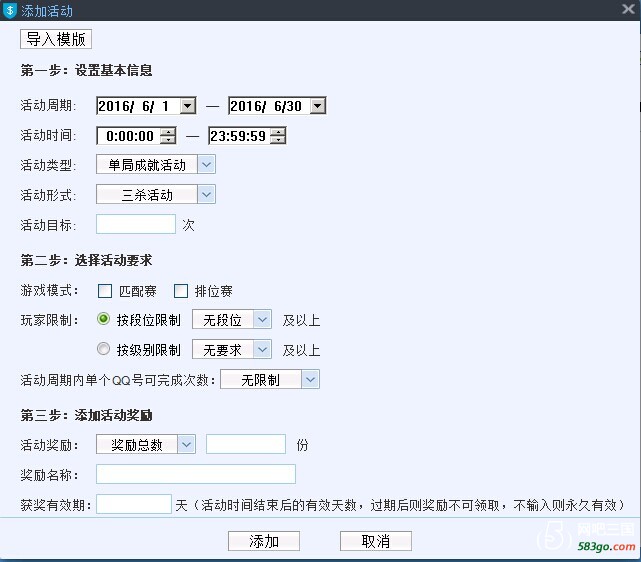Click the 导入模版 button
The width and height of the screenshot is (641, 562).
coord(56,40)
